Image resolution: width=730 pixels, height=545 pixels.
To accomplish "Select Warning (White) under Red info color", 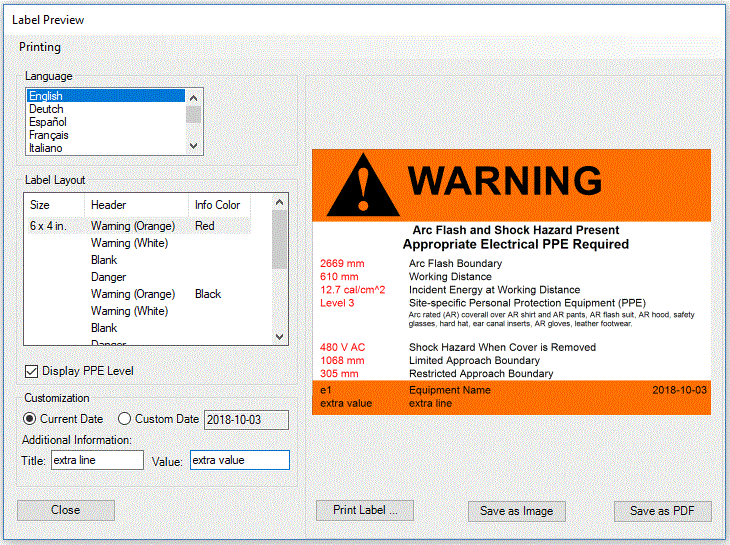I will tap(129, 243).
